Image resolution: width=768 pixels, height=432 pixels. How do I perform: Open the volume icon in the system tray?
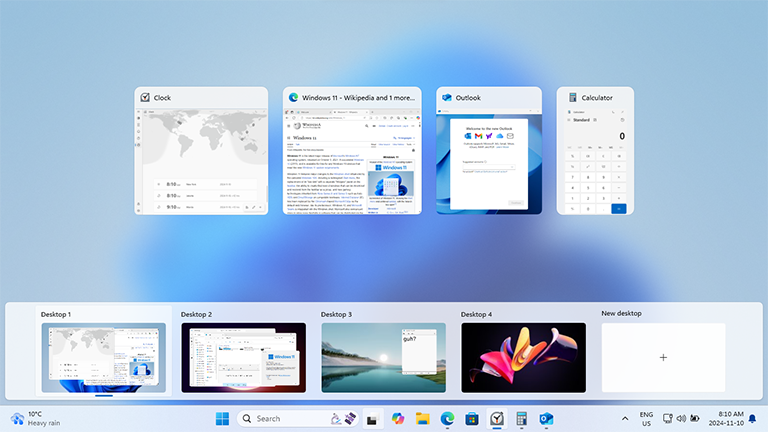(681, 418)
